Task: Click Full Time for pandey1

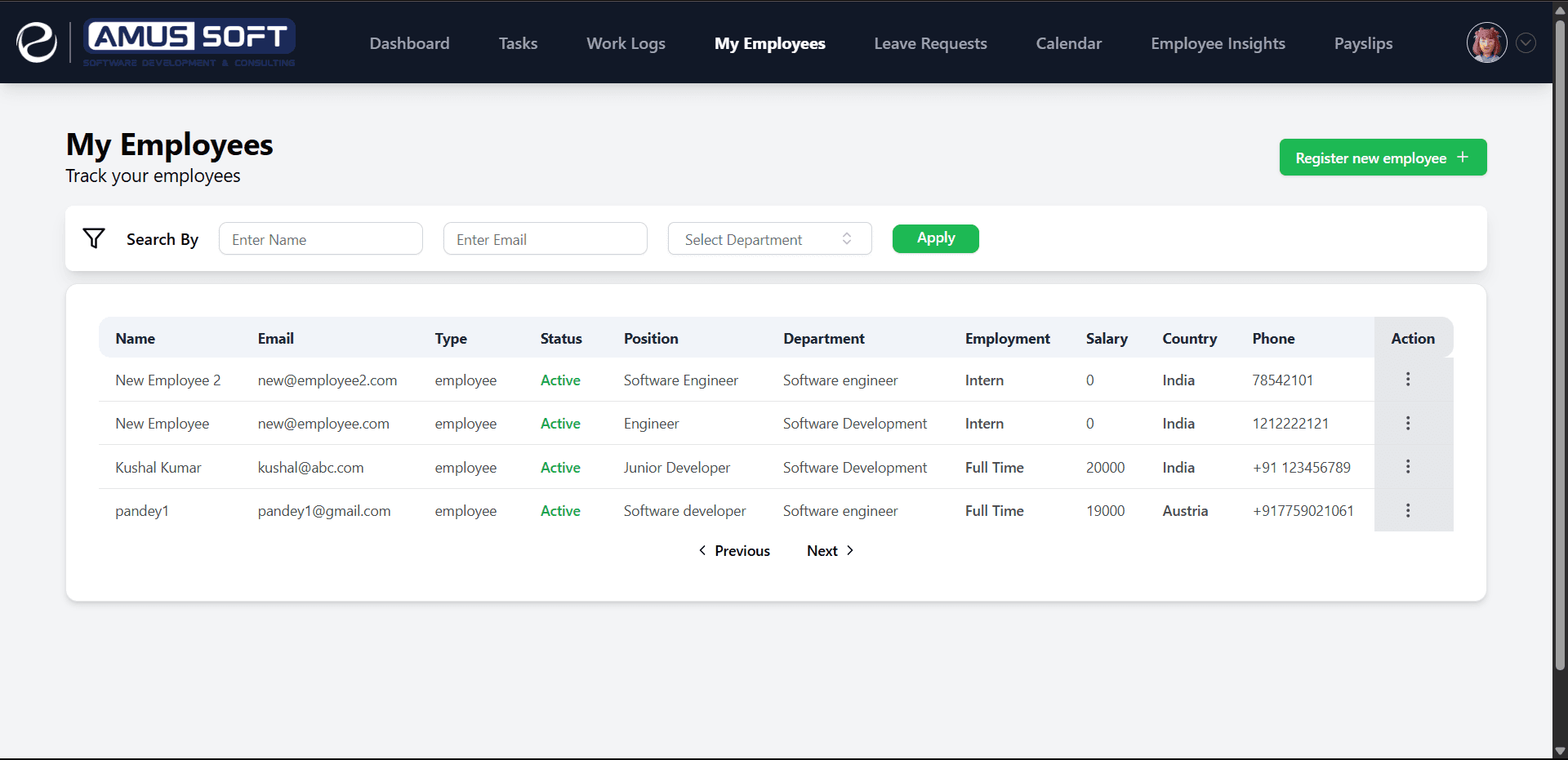Action: tap(994, 511)
